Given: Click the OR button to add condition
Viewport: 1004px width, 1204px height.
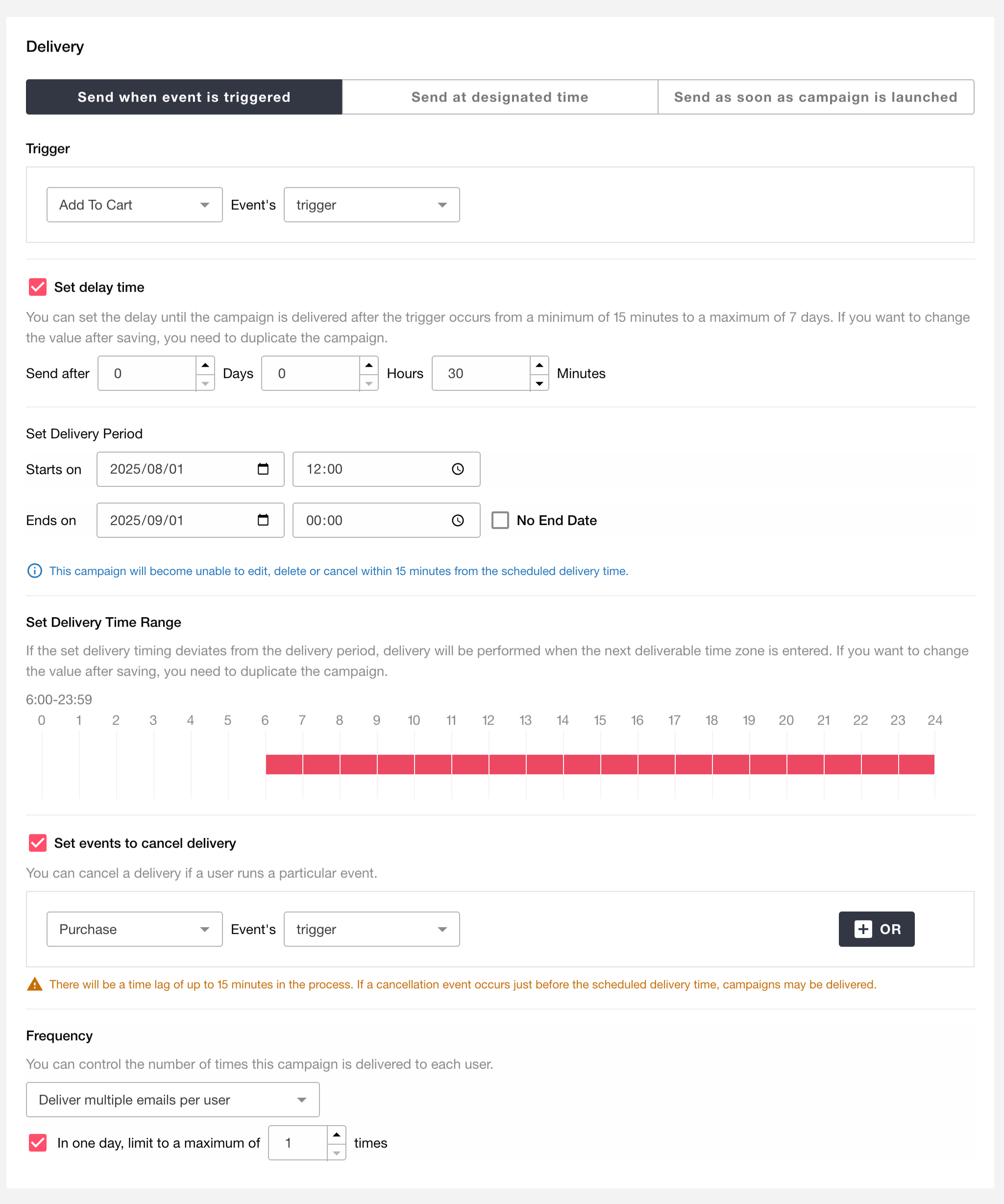Looking at the screenshot, I should (876, 929).
